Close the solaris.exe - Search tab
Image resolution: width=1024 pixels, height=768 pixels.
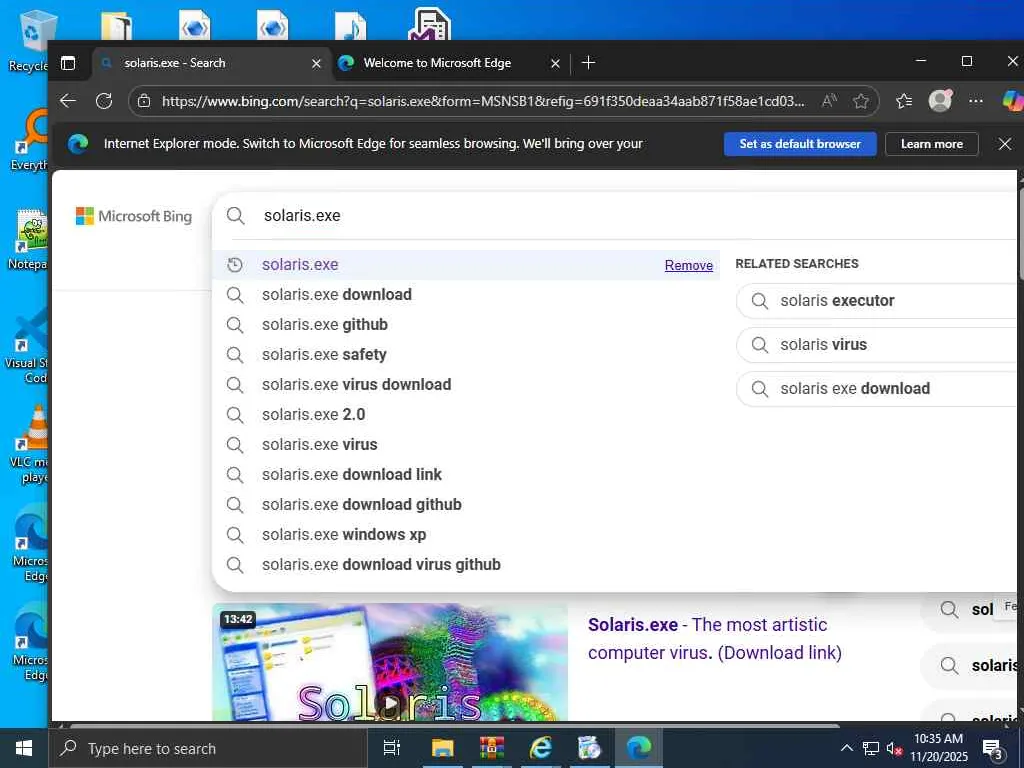(x=316, y=63)
